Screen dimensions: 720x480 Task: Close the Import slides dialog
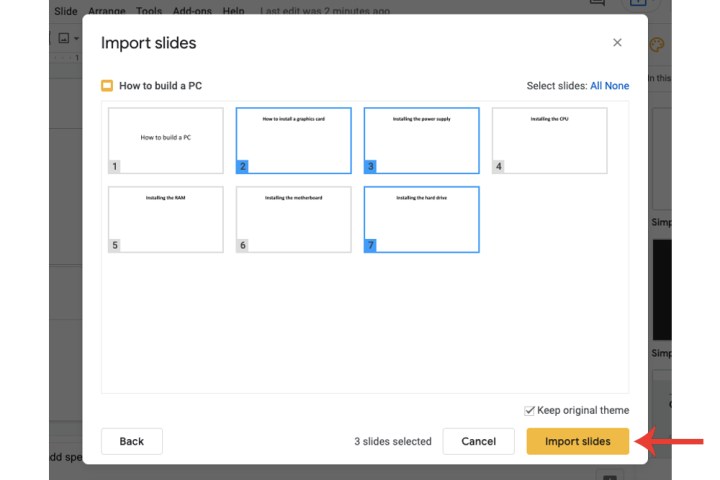click(617, 43)
